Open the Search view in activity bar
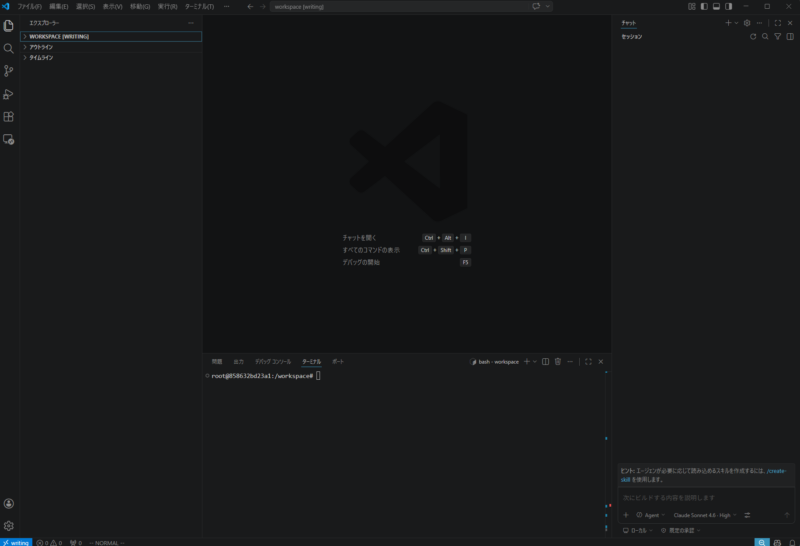This screenshot has width=800, height=546. tap(9, 48)
